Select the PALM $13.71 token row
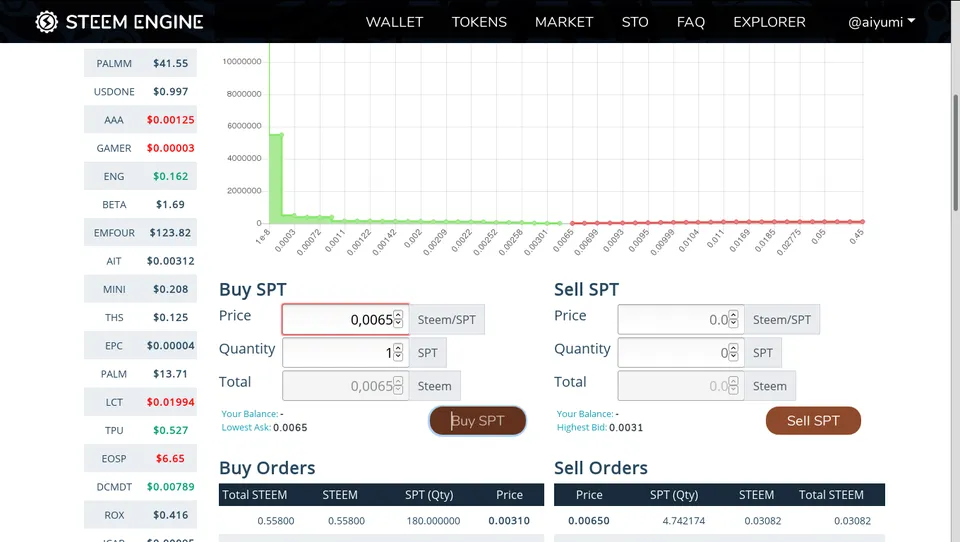960x542 pixels. tap(140, 373)
